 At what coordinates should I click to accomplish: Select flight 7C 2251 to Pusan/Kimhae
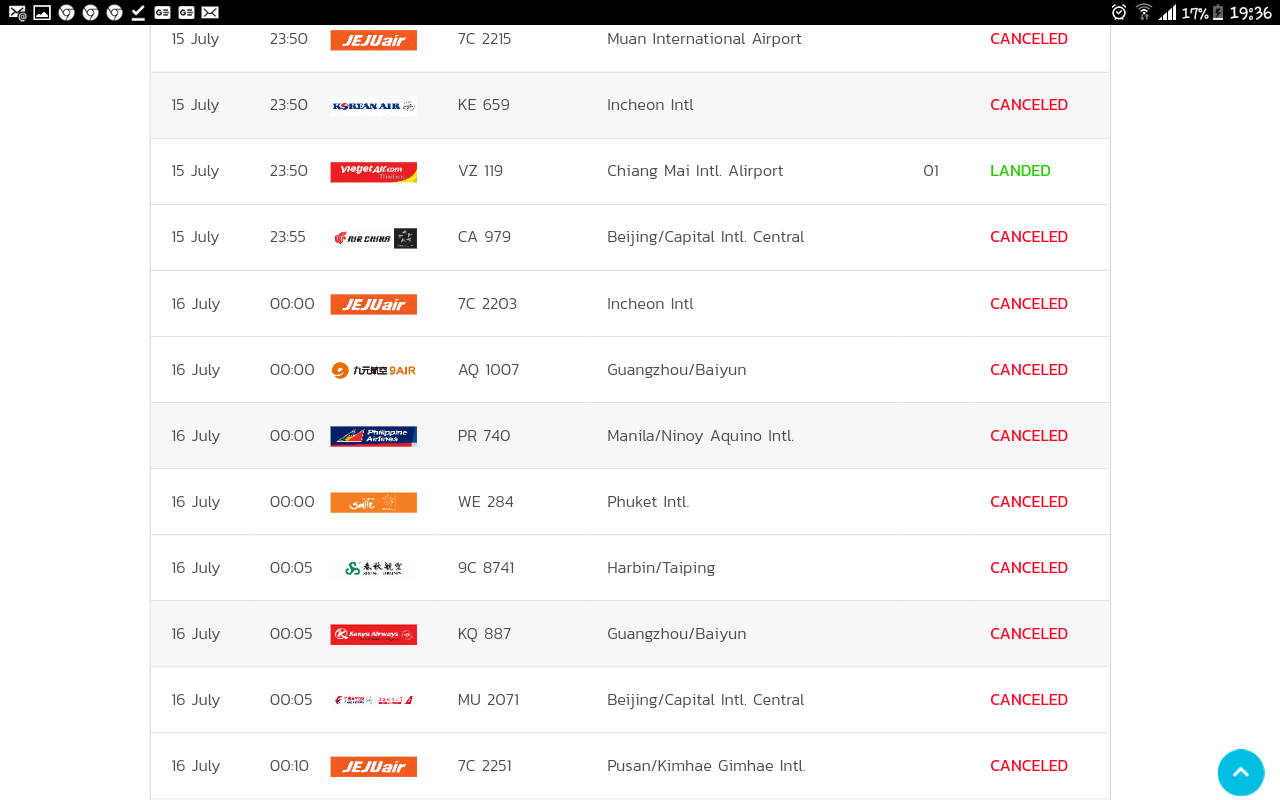(484, 766)
